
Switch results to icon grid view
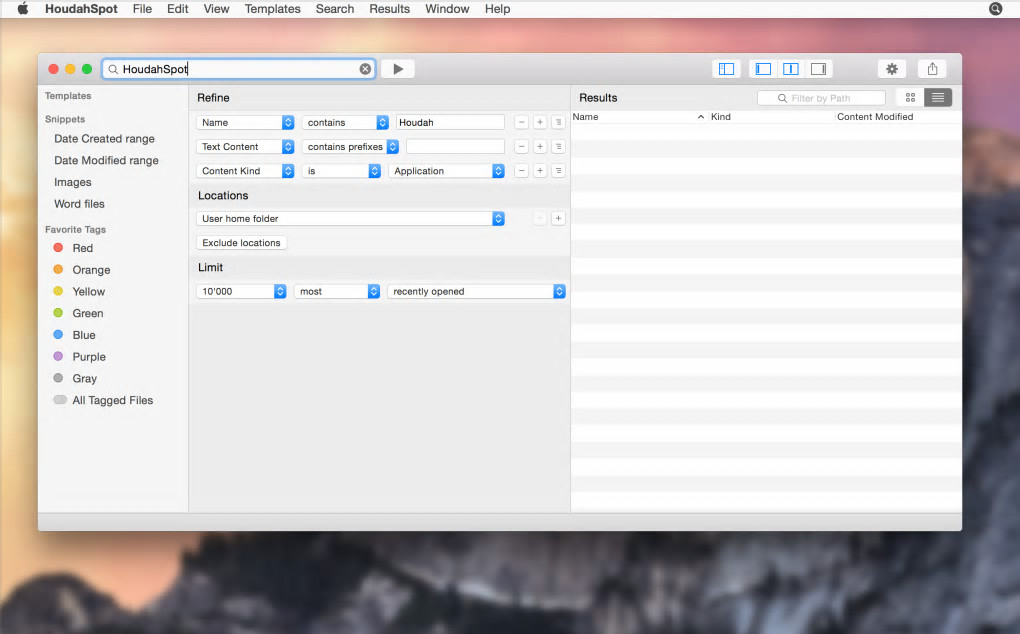point(910,98)
